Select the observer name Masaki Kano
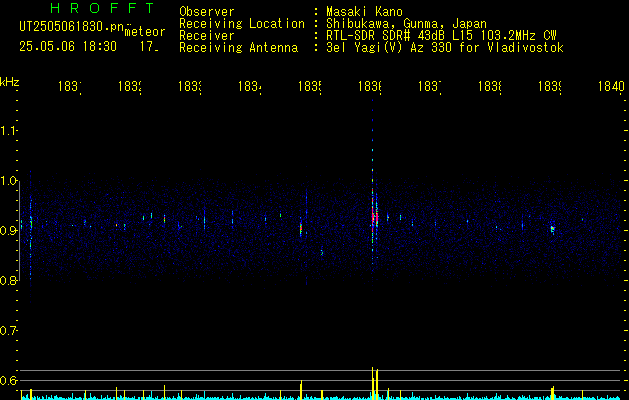 click(x=364, y=11)
